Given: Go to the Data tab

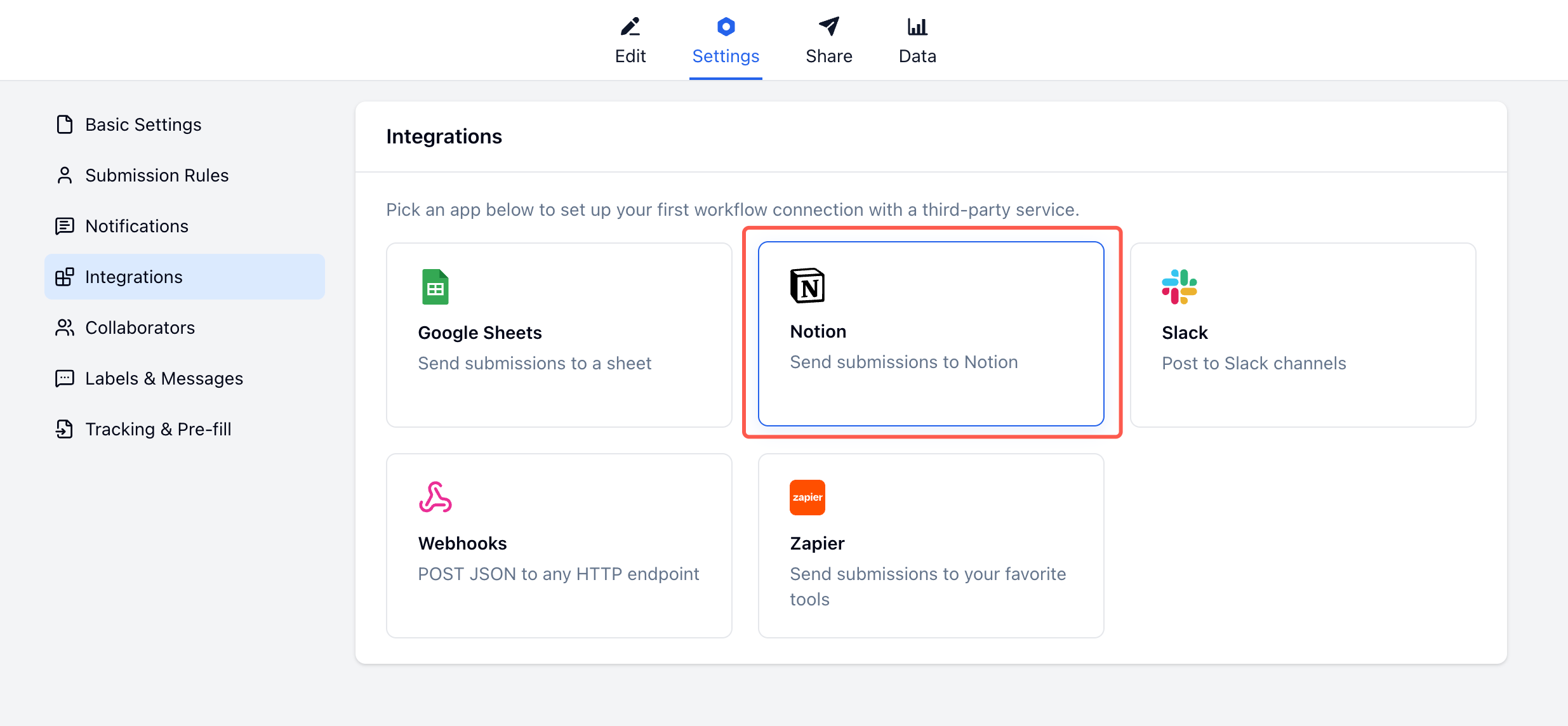Looking at the screenshot, I should (x=918, y=41).
